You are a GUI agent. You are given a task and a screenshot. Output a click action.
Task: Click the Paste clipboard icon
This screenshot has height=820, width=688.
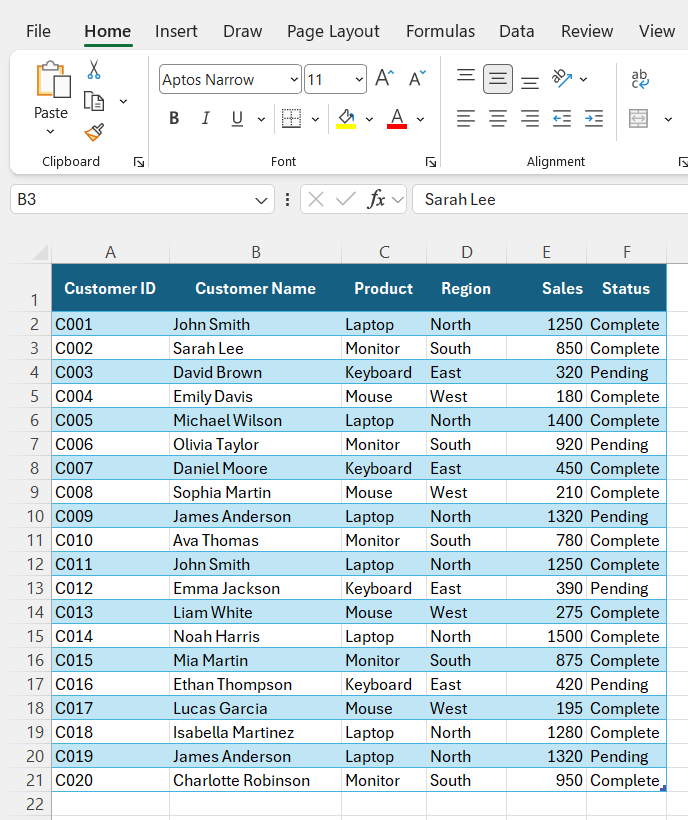(53, 80)
